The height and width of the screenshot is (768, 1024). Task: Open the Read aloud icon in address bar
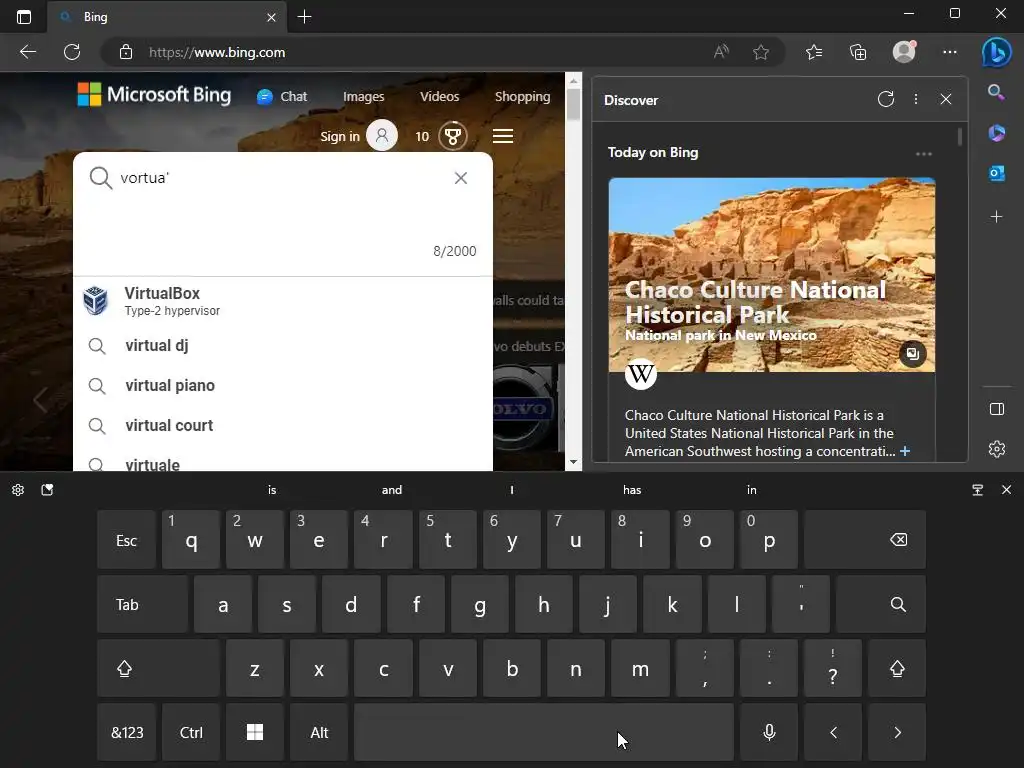coord(721,52)
